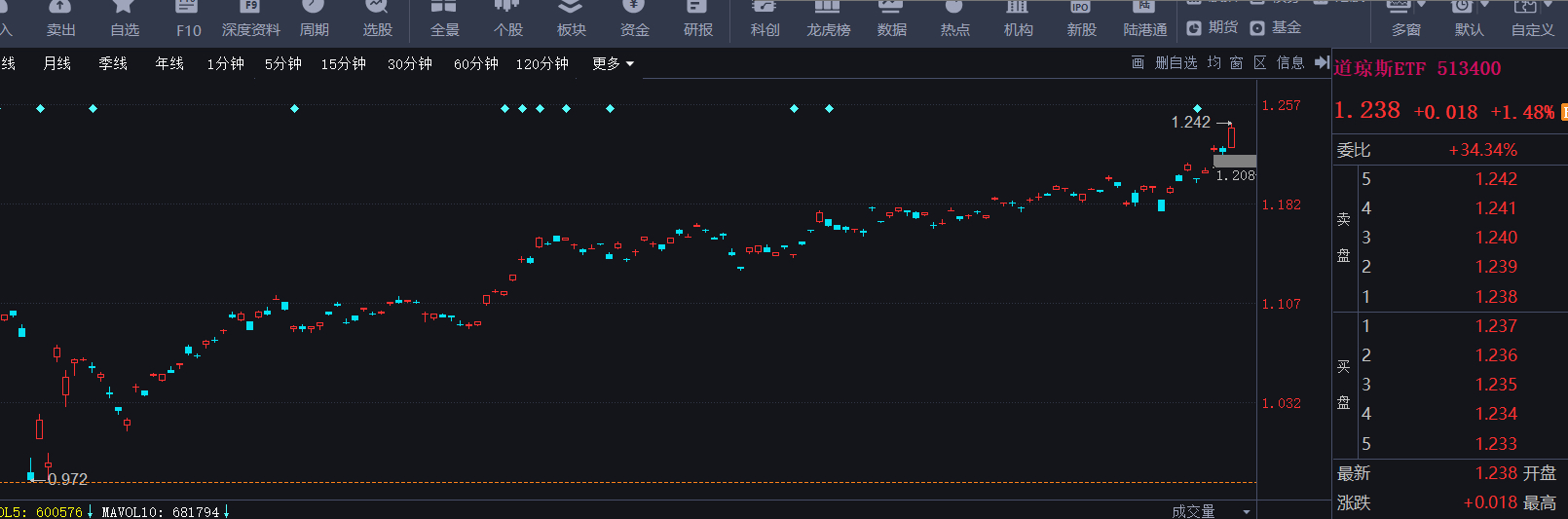Open the 自选 star watchlist icon
The height and width of the screenshot is (519, 1568).
[124, 19]
